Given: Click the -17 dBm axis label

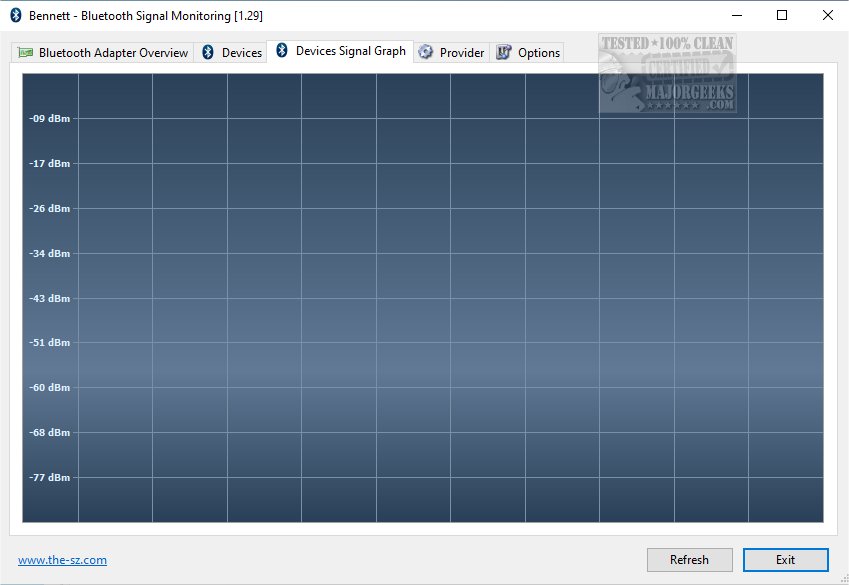Looking at the screenshot, I should 50,164.
